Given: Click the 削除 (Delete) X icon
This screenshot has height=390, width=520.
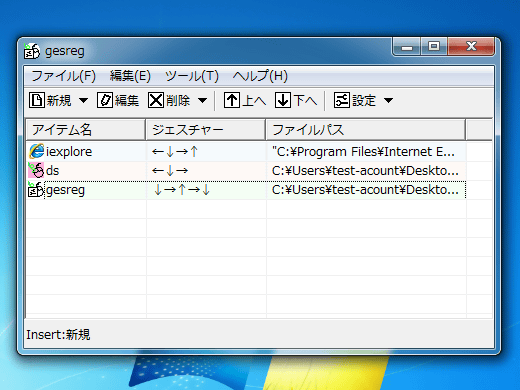Looking at the screenshot, I should 156,100.
